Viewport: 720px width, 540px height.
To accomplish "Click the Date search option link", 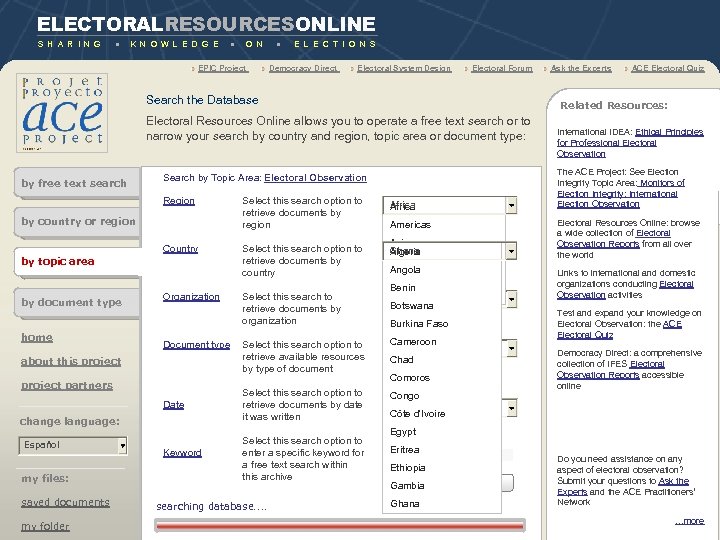I will click(174, 405).
